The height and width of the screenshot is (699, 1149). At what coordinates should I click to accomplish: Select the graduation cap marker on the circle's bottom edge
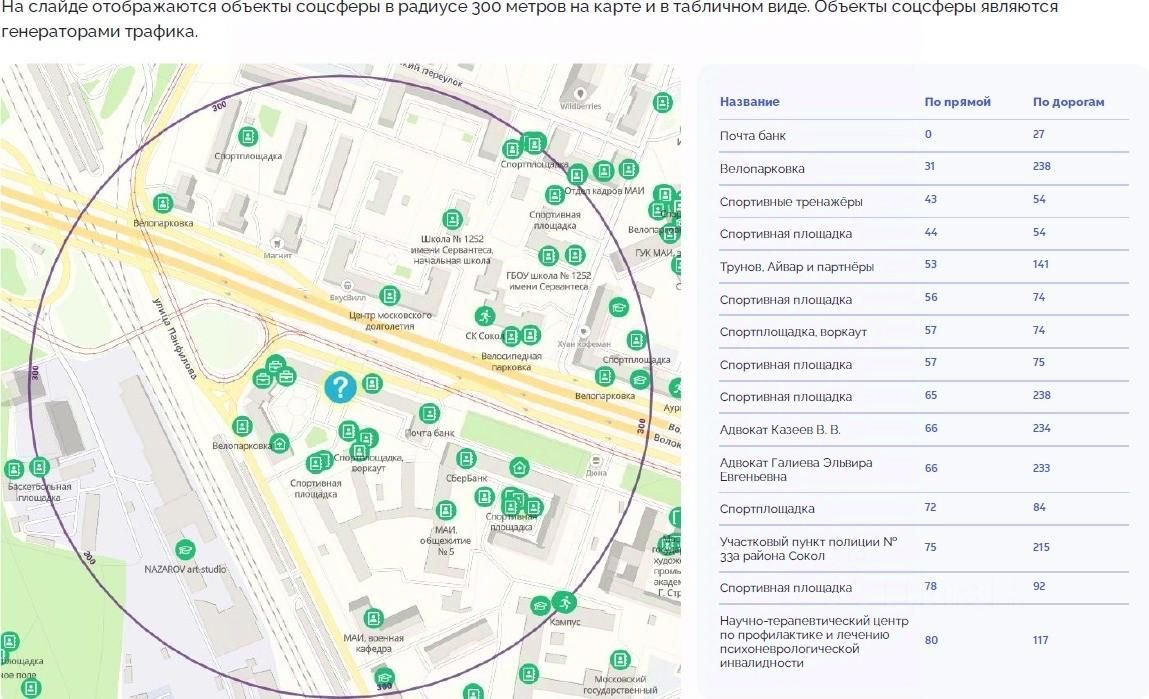384,677
